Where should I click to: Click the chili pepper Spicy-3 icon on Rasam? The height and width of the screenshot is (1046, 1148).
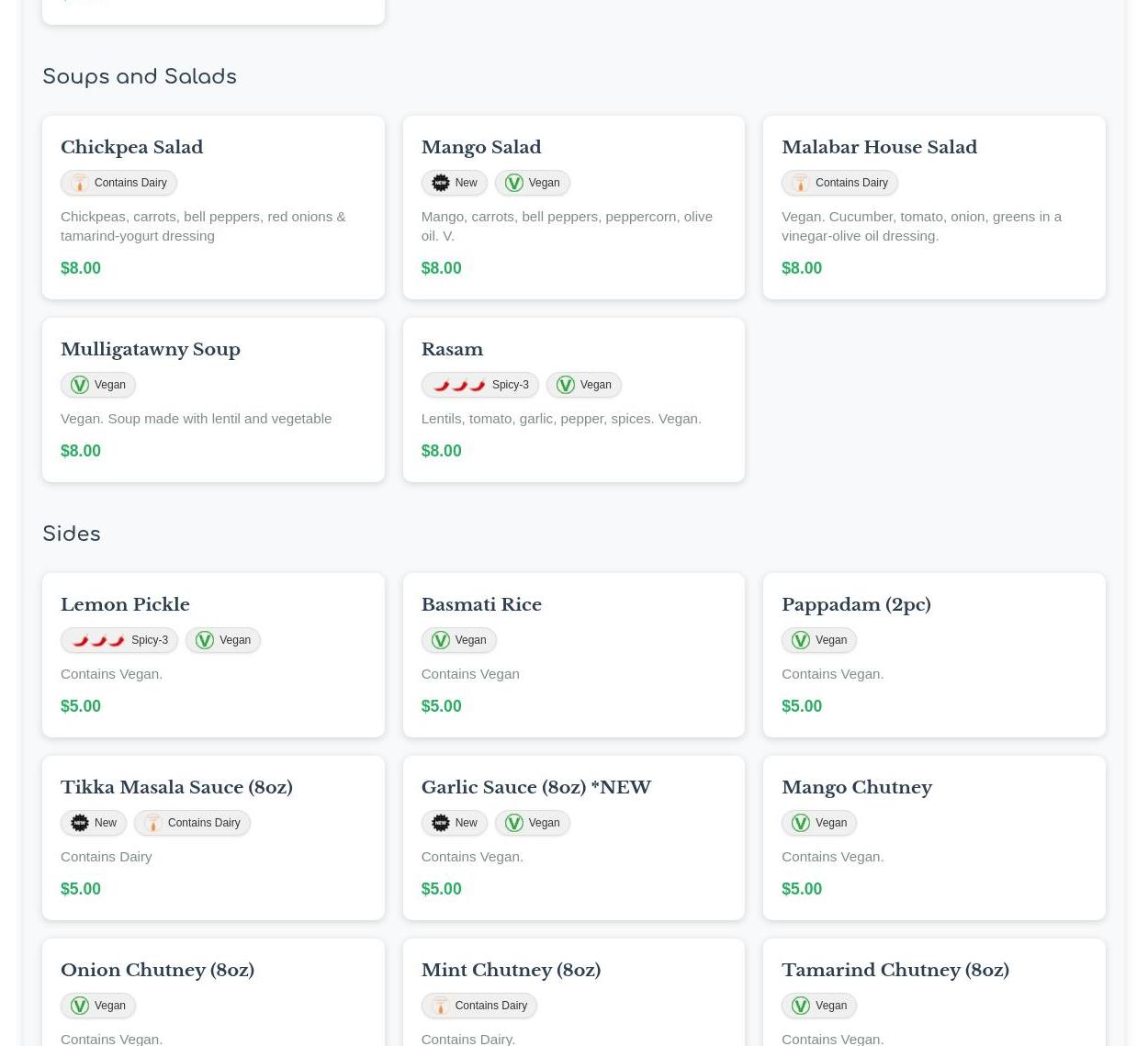tap(458, 385)
